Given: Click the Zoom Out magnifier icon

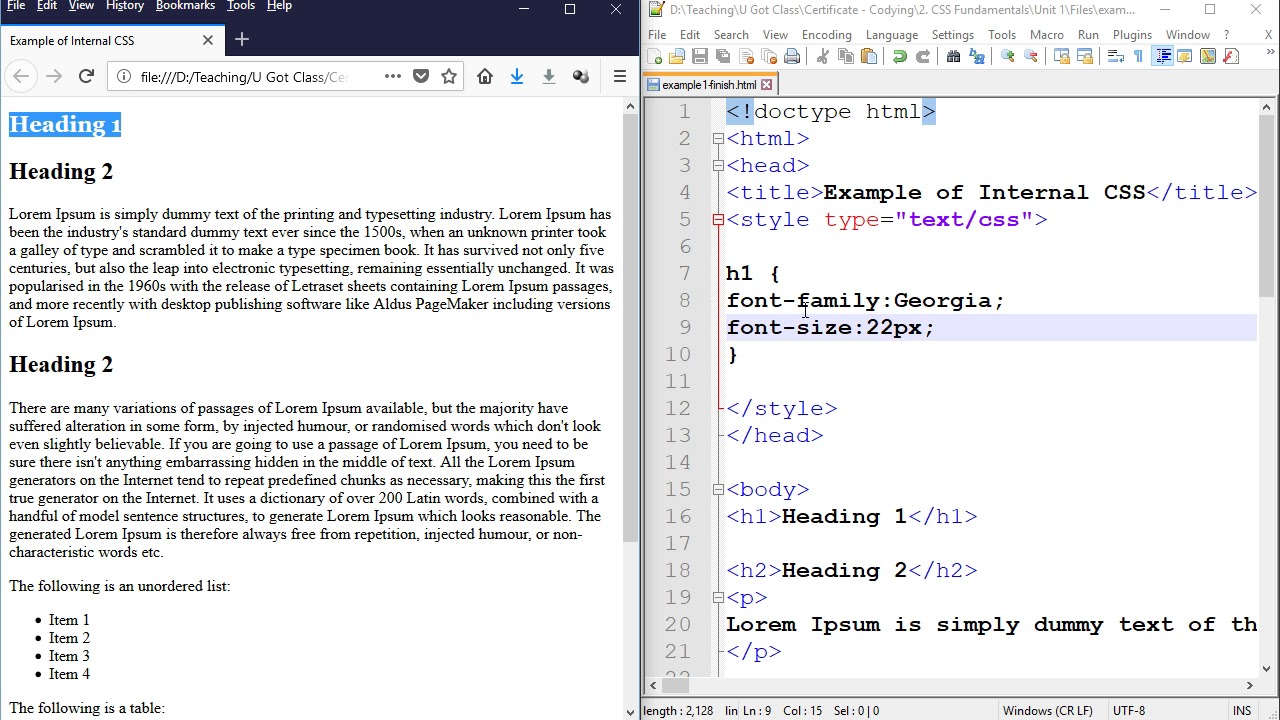Looking at the screenshot, I should point(1030,57).
